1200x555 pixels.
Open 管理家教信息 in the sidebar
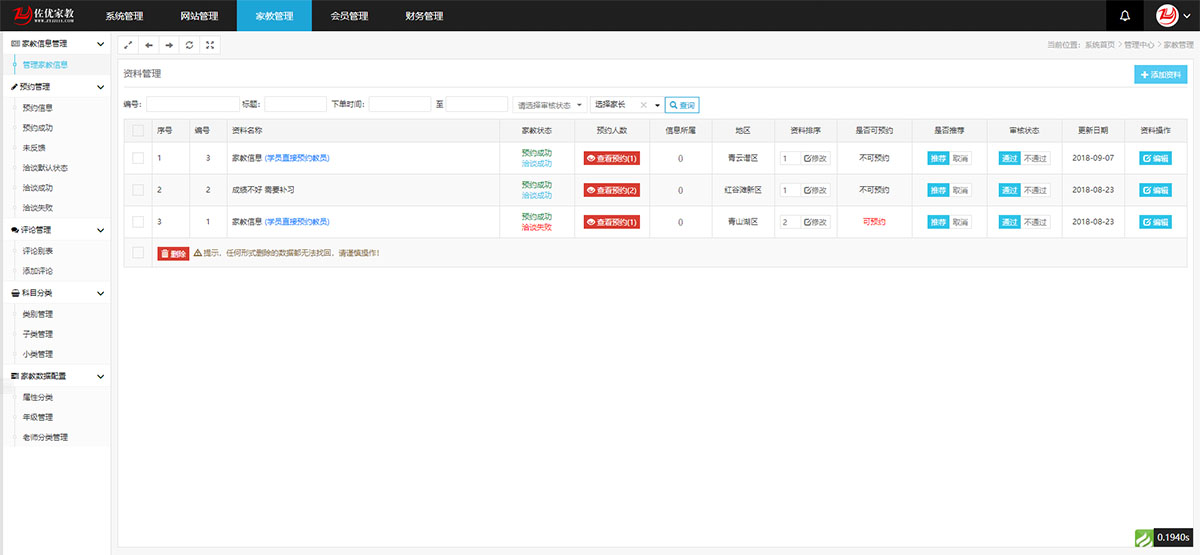point(45,65)
